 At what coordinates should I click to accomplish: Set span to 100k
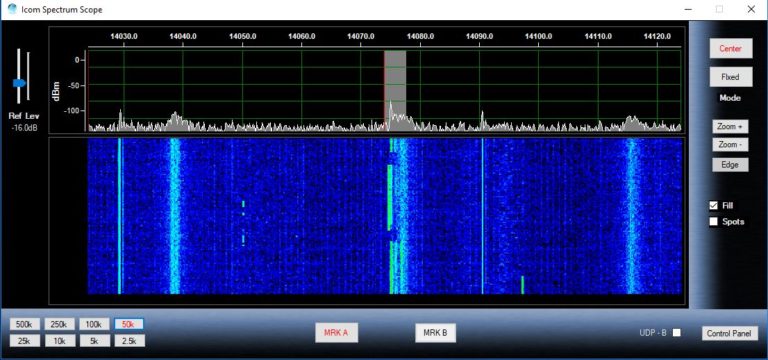pos(94,324)
